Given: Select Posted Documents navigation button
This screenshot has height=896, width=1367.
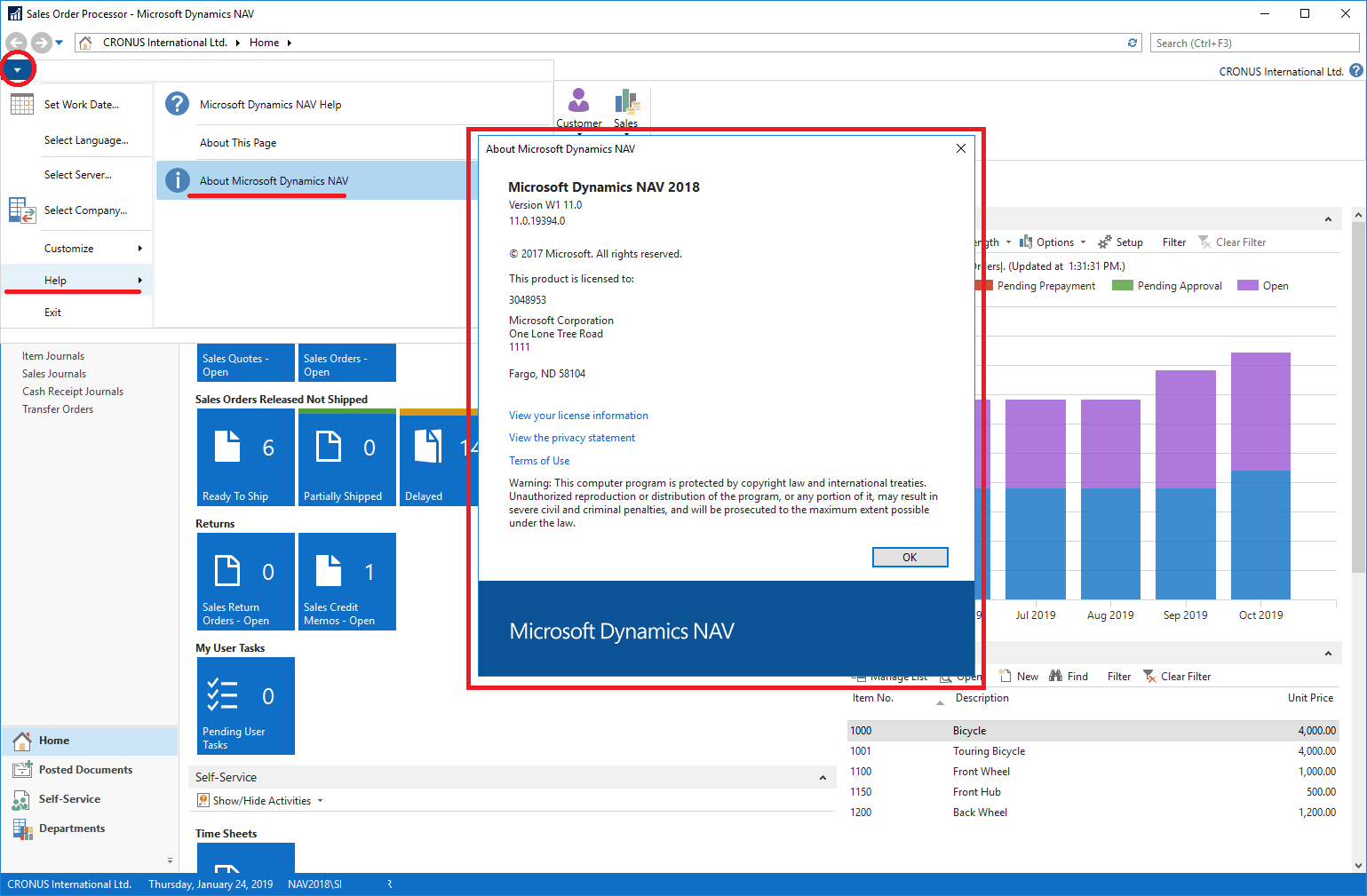Looking at the screenshot, I should point(90,770).
